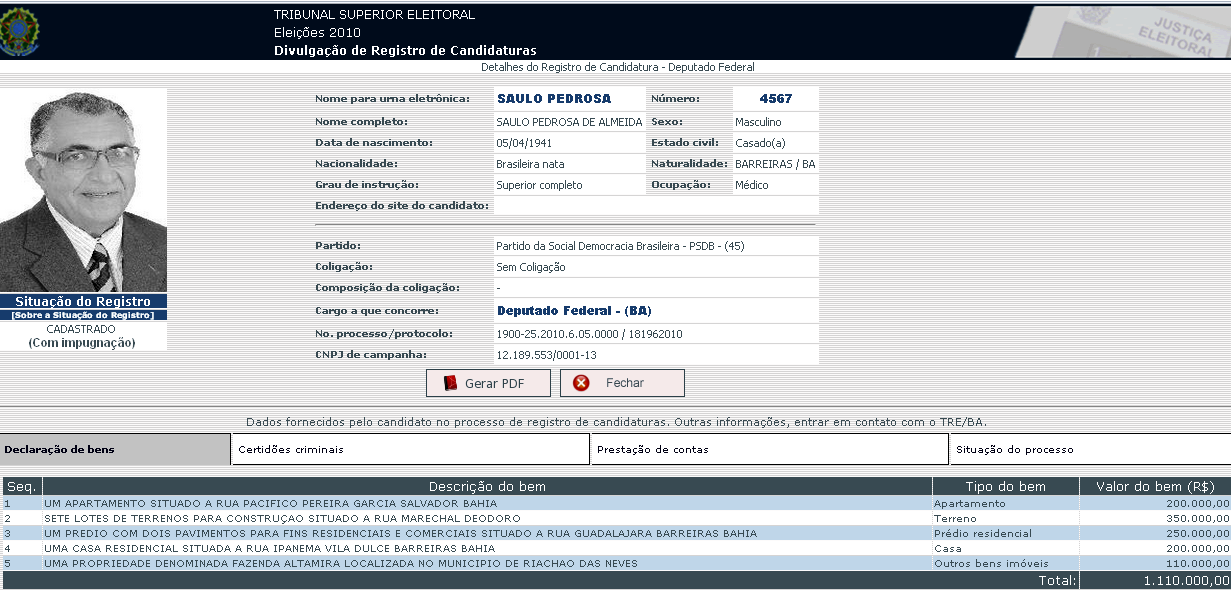Click the Valor do bem (R$) header

(x=1154, y=487)
